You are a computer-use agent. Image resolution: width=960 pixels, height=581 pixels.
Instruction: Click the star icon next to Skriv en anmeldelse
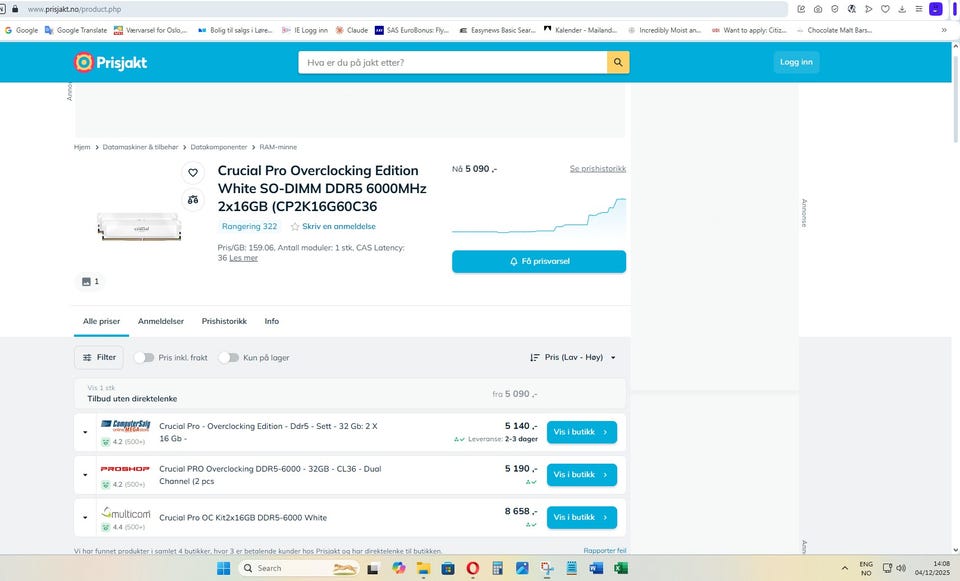(294, 227)
